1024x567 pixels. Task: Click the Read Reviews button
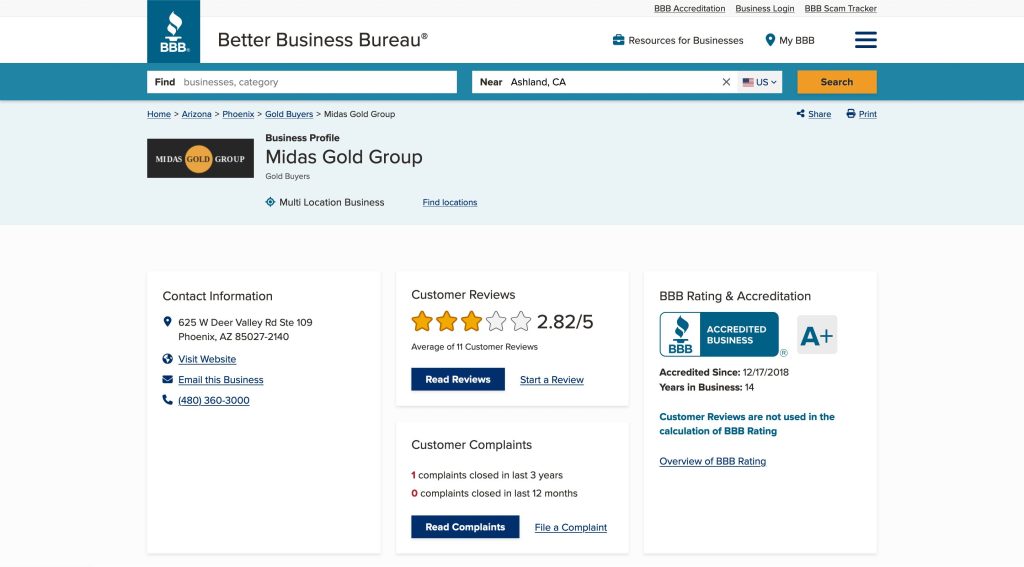458,380
